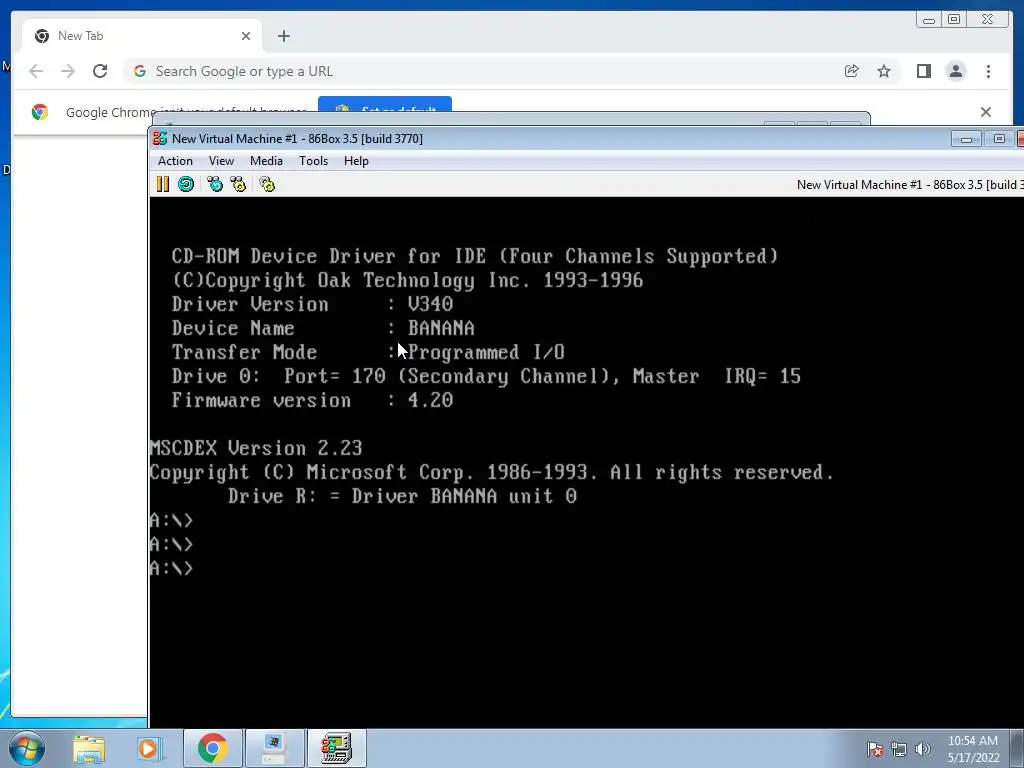Open the Help menu in 86Box
The image size is (1024, 768).
pos(357,161)
